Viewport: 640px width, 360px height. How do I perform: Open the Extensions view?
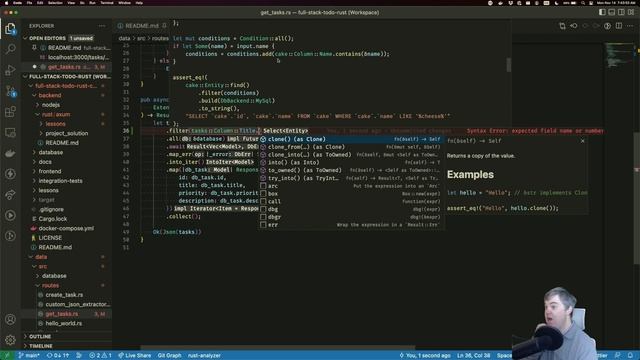pos(10,111)
